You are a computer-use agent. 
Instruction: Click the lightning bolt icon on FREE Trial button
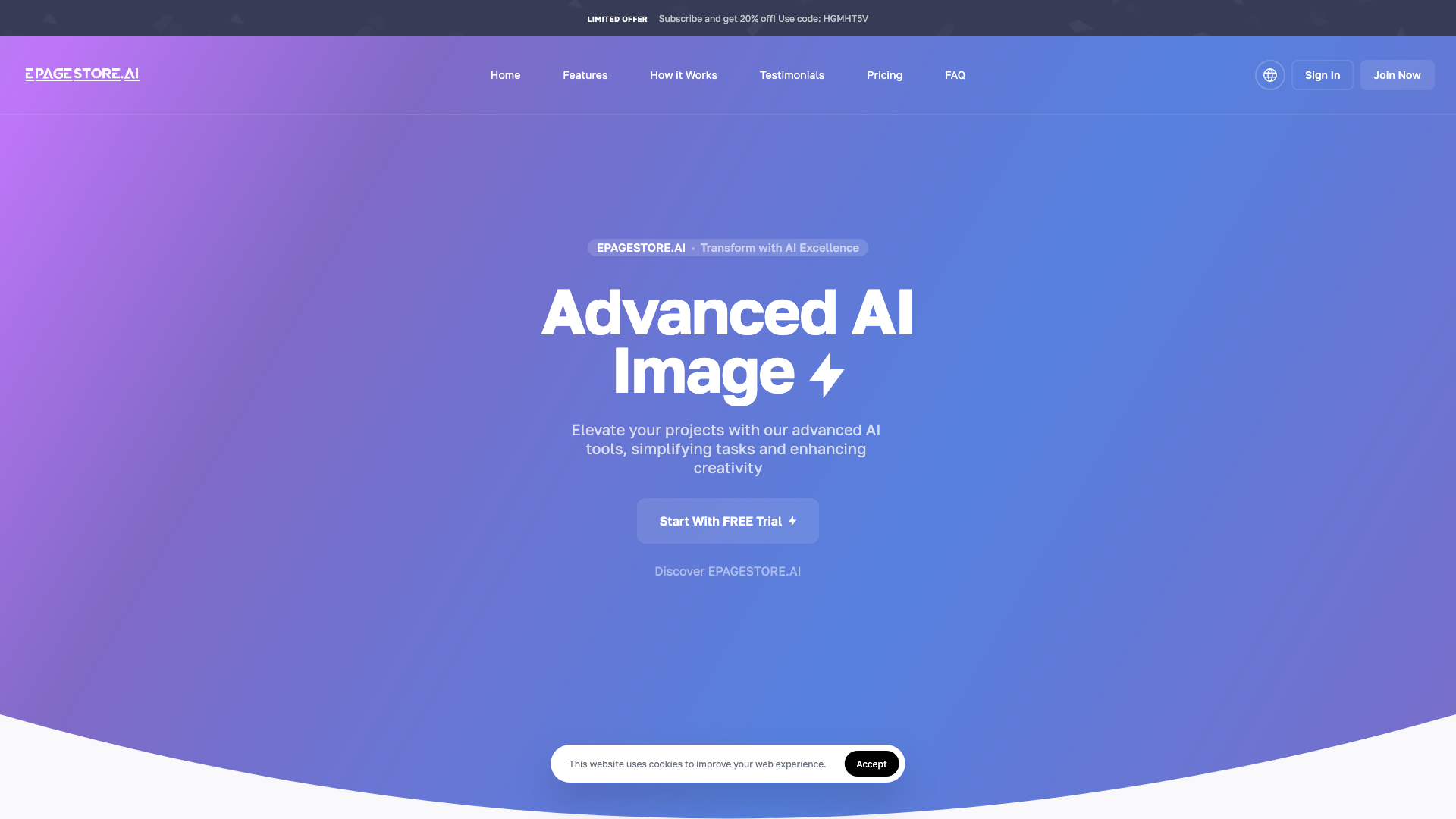tap(793, 521)
